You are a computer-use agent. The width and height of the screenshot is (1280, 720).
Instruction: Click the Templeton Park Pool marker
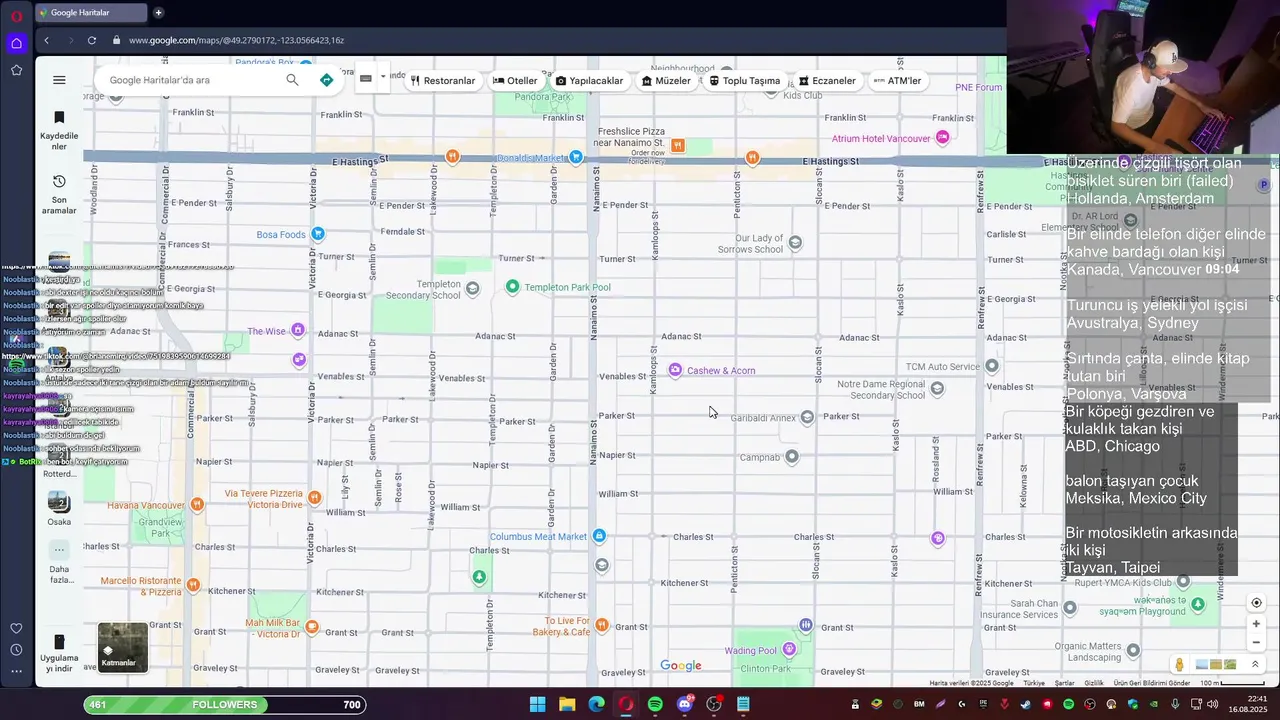(x=513, y=287)
